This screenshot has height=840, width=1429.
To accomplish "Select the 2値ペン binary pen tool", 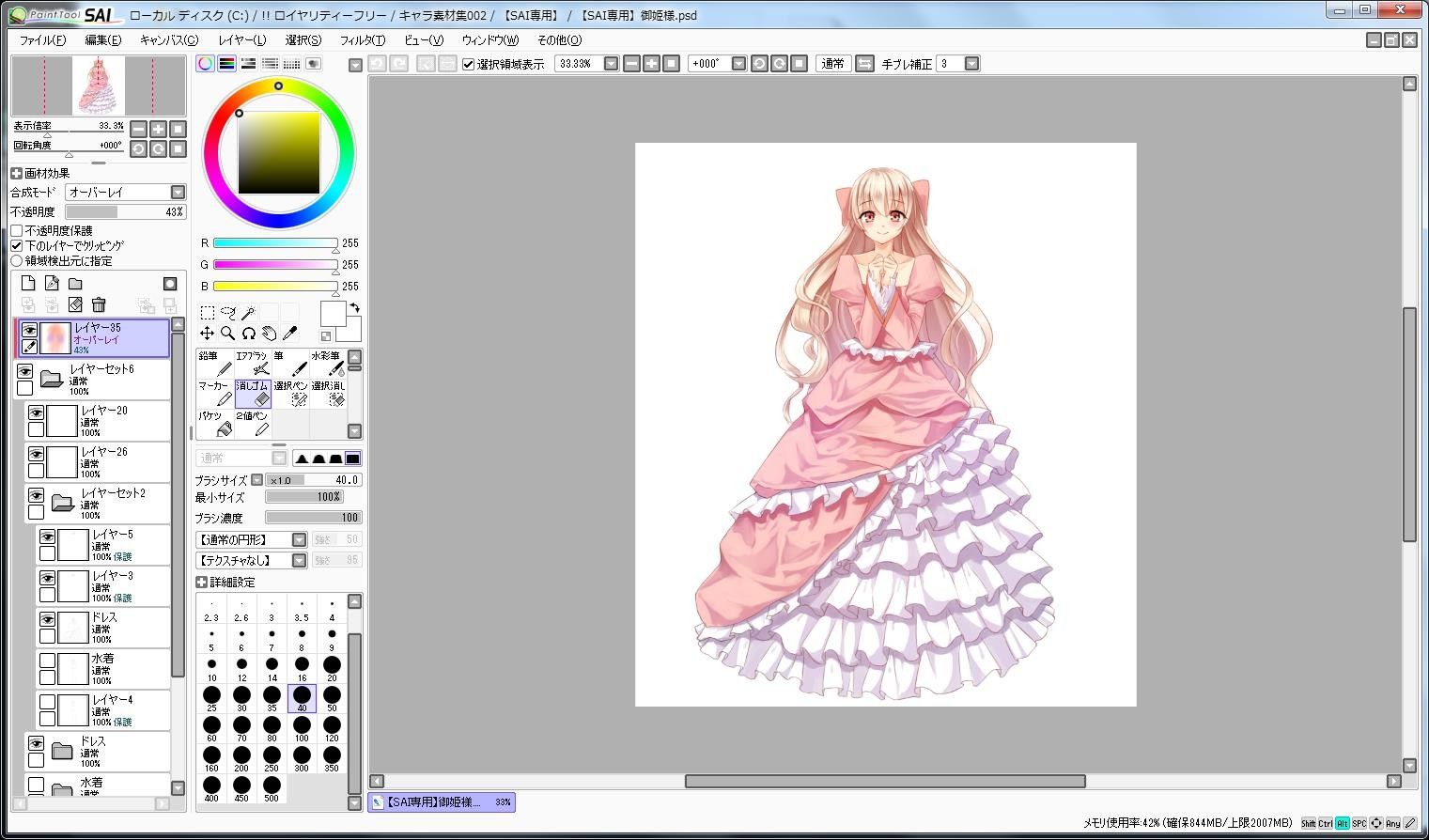I will tap(253, 423).
